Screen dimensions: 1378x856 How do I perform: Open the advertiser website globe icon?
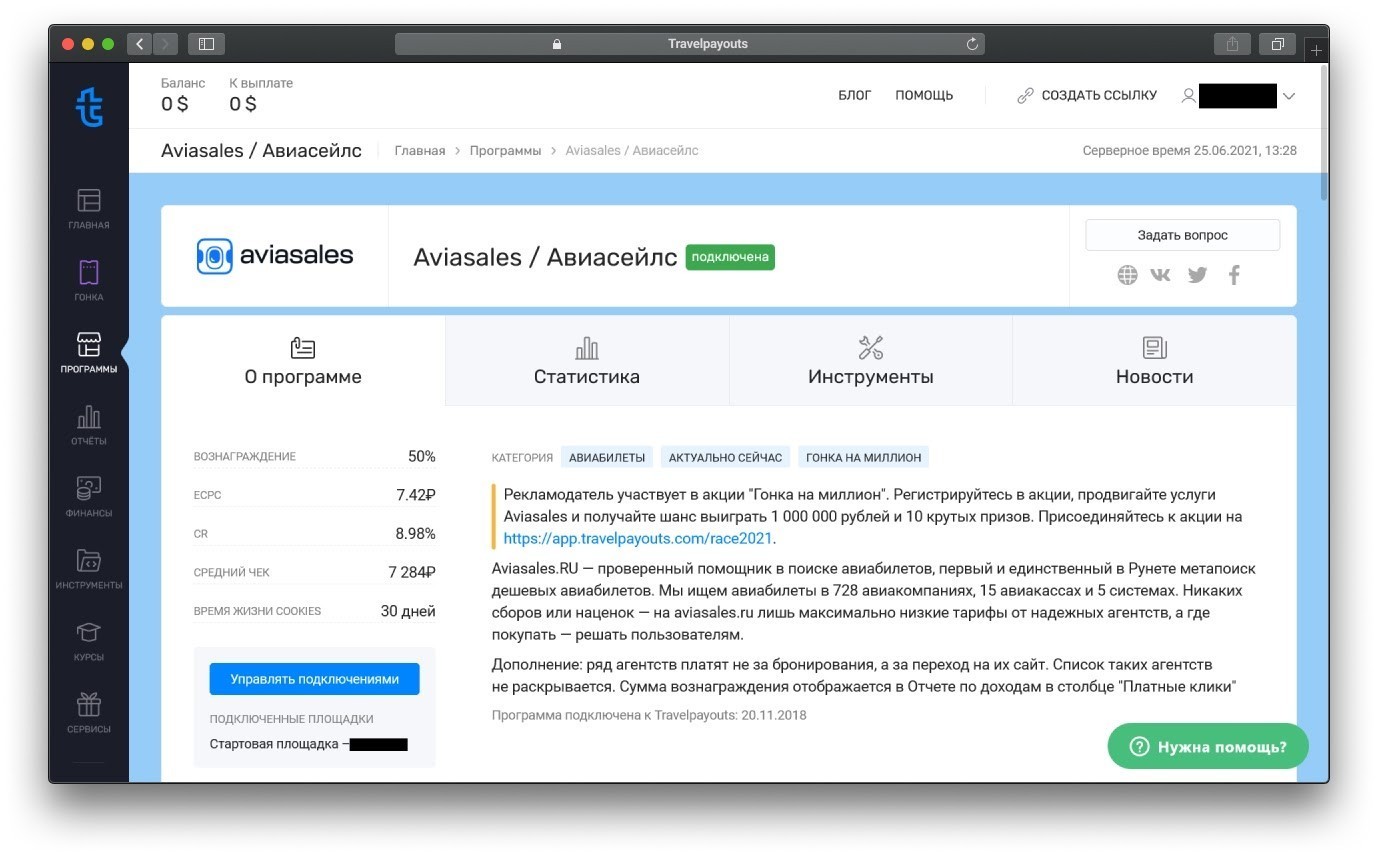(x=1127, y=275)
